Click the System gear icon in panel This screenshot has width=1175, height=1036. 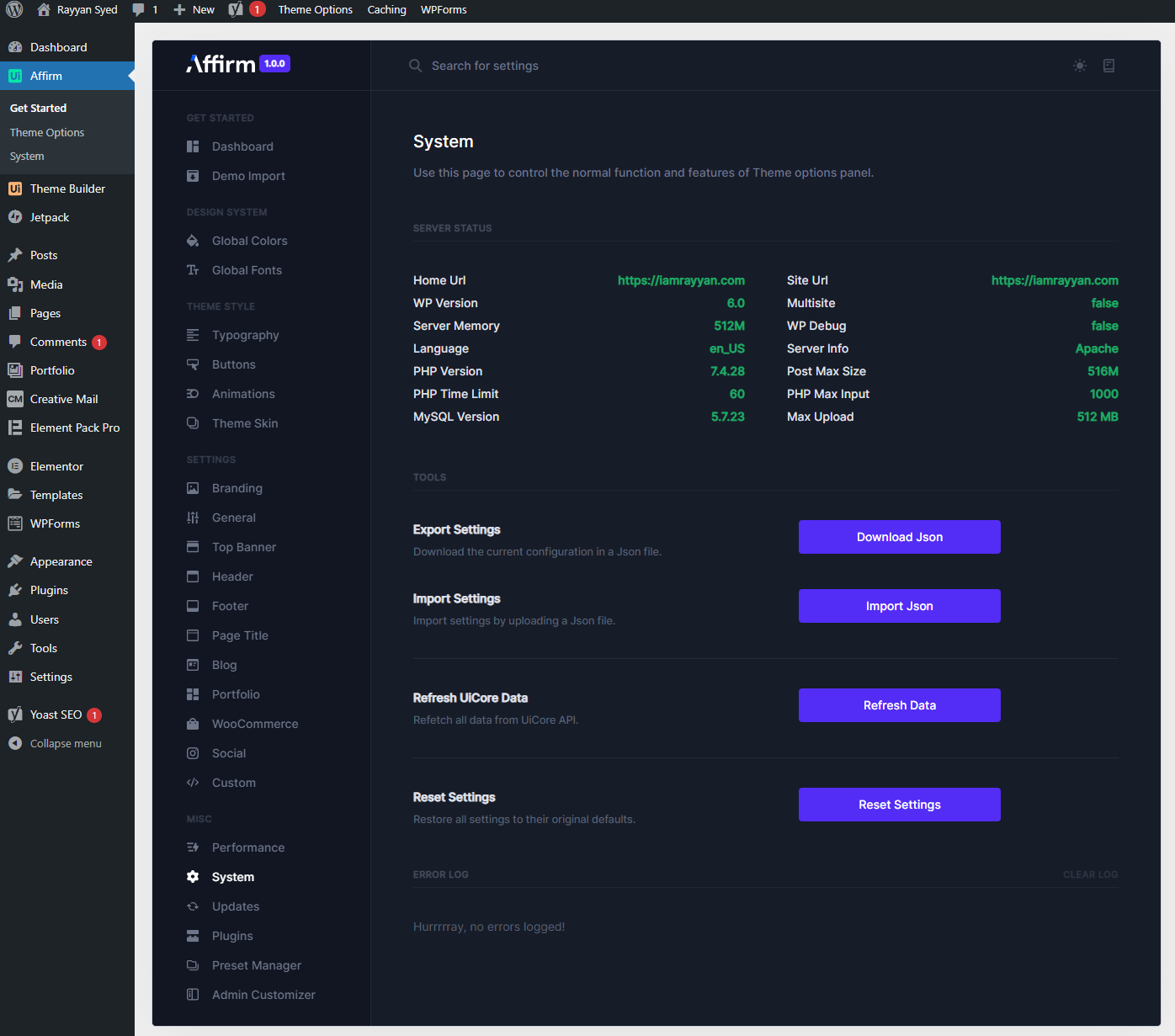193,877
